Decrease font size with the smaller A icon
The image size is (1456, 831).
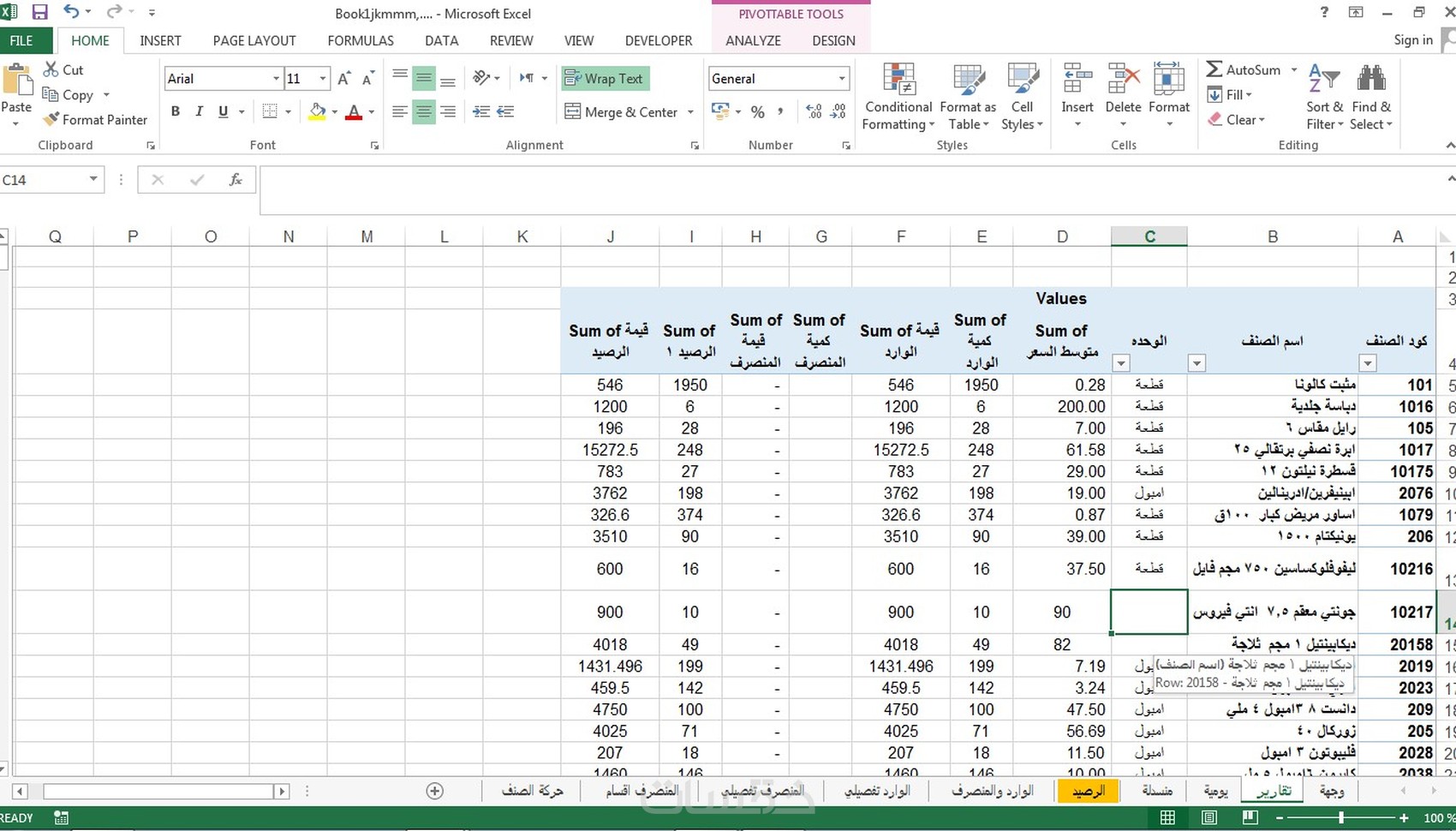tap(367, 79)
